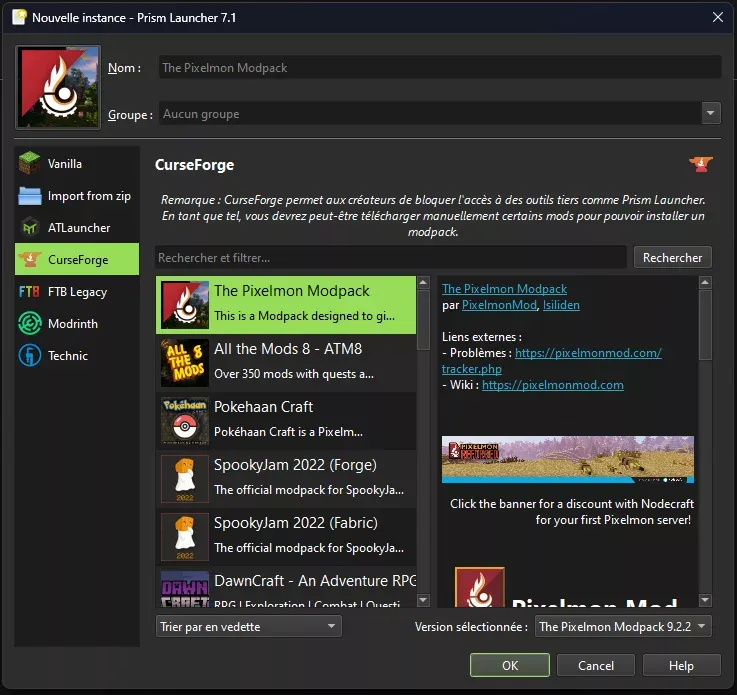Click the SpookyJam 2022 (Forge) ghost thumbnail

tap(185, 479)
